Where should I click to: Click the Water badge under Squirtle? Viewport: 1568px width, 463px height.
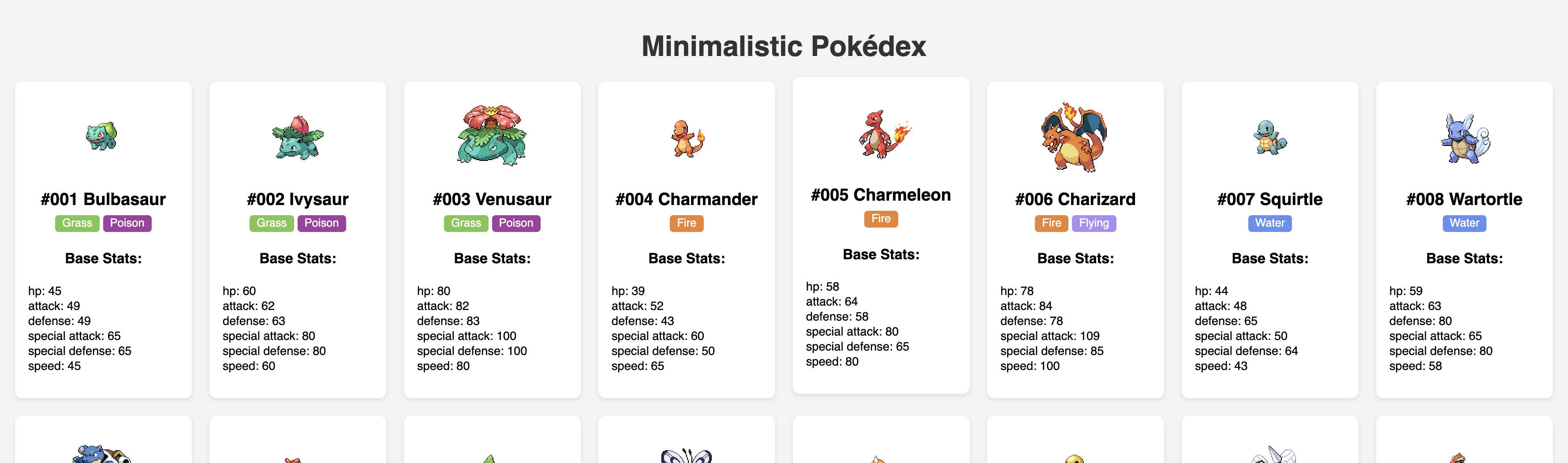(1270, 223)
